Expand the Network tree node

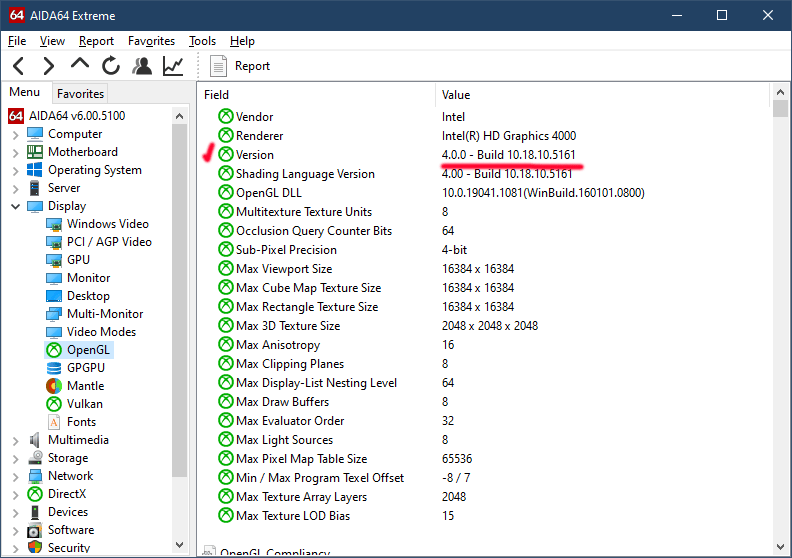pos(16,477)
